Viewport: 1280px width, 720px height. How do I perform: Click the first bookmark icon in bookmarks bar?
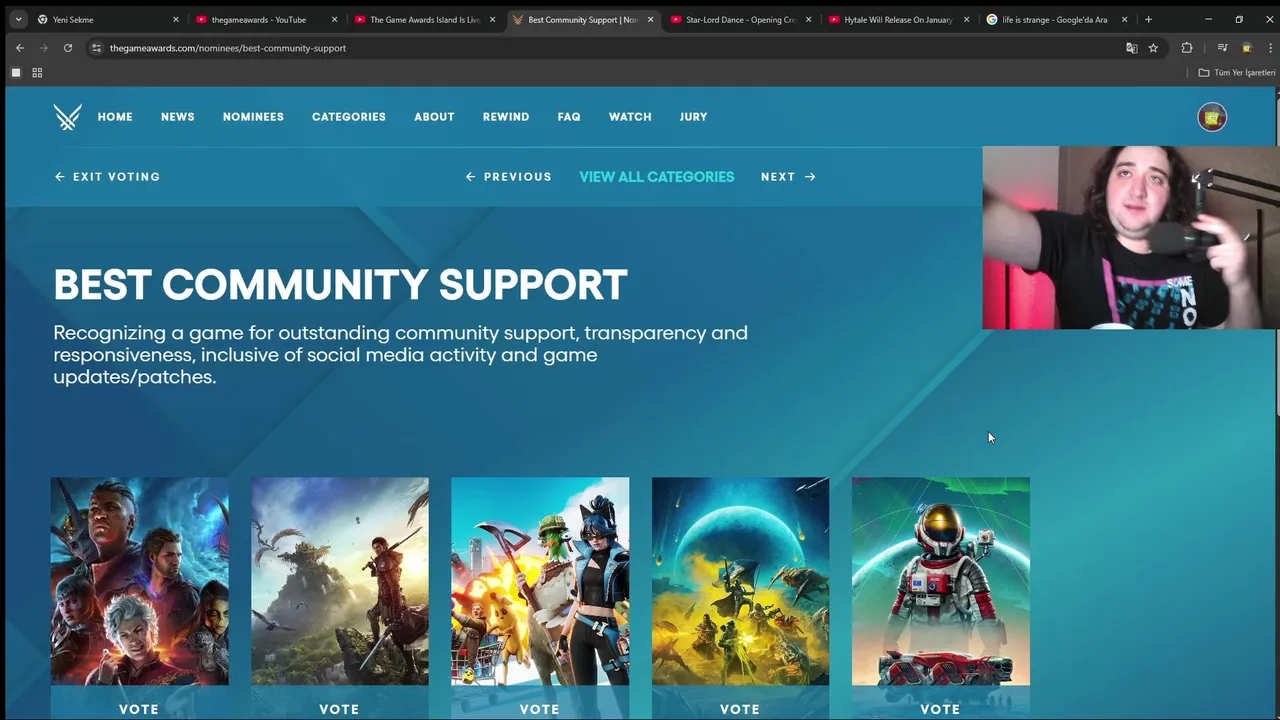(15, 72)
